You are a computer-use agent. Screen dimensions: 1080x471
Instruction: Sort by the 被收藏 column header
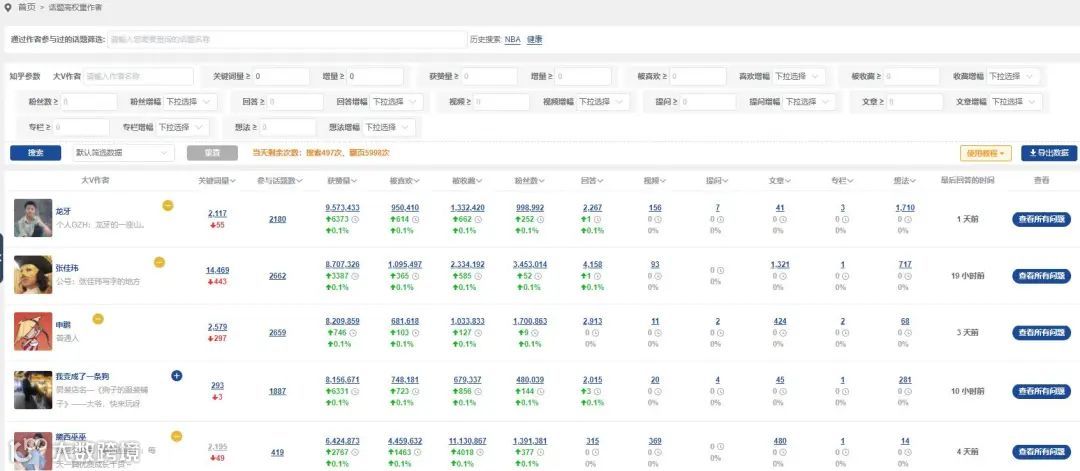(467, 181)
